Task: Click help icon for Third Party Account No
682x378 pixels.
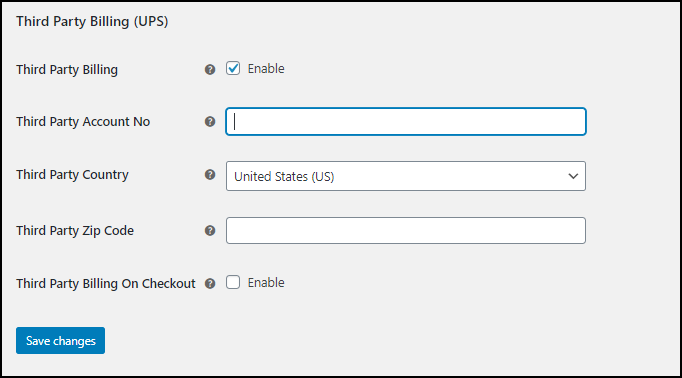Action: point(210,122)
